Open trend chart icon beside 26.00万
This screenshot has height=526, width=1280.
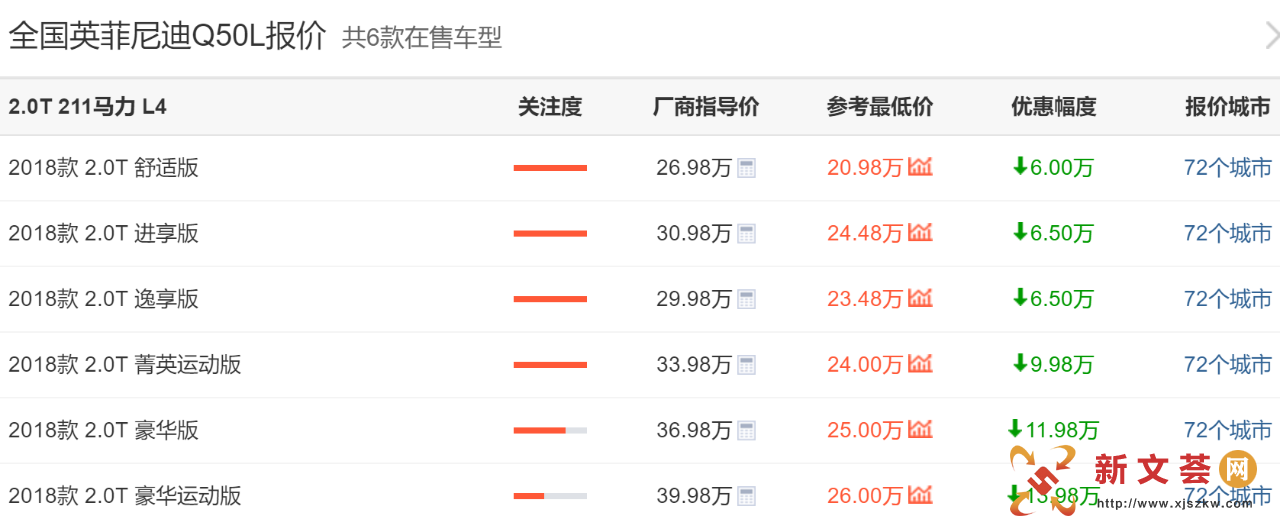(920, 495)
